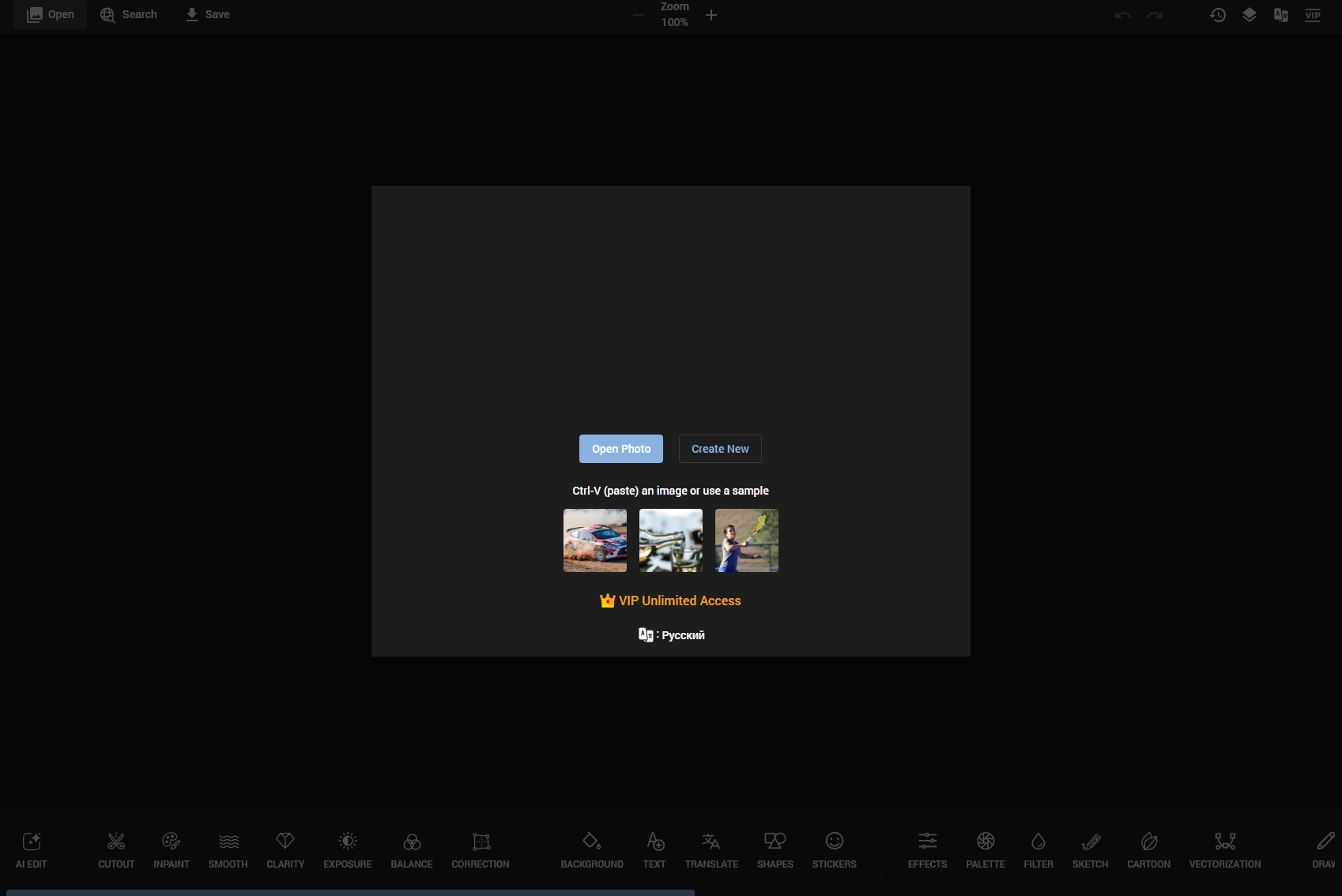This screenshot has height=896, width=1342.
Task: Open language icon in top bar
Action: (1281, 15)
